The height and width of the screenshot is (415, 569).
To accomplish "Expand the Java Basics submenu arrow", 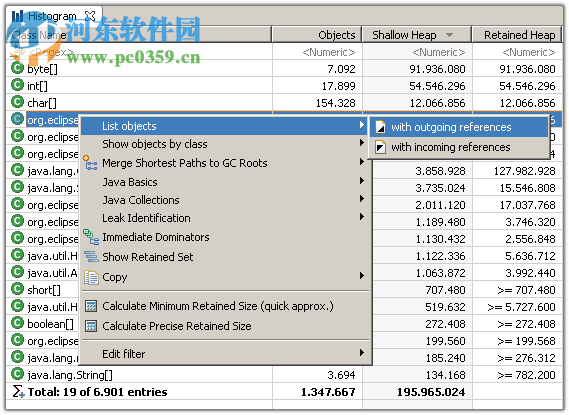I will tap(361, 180).
